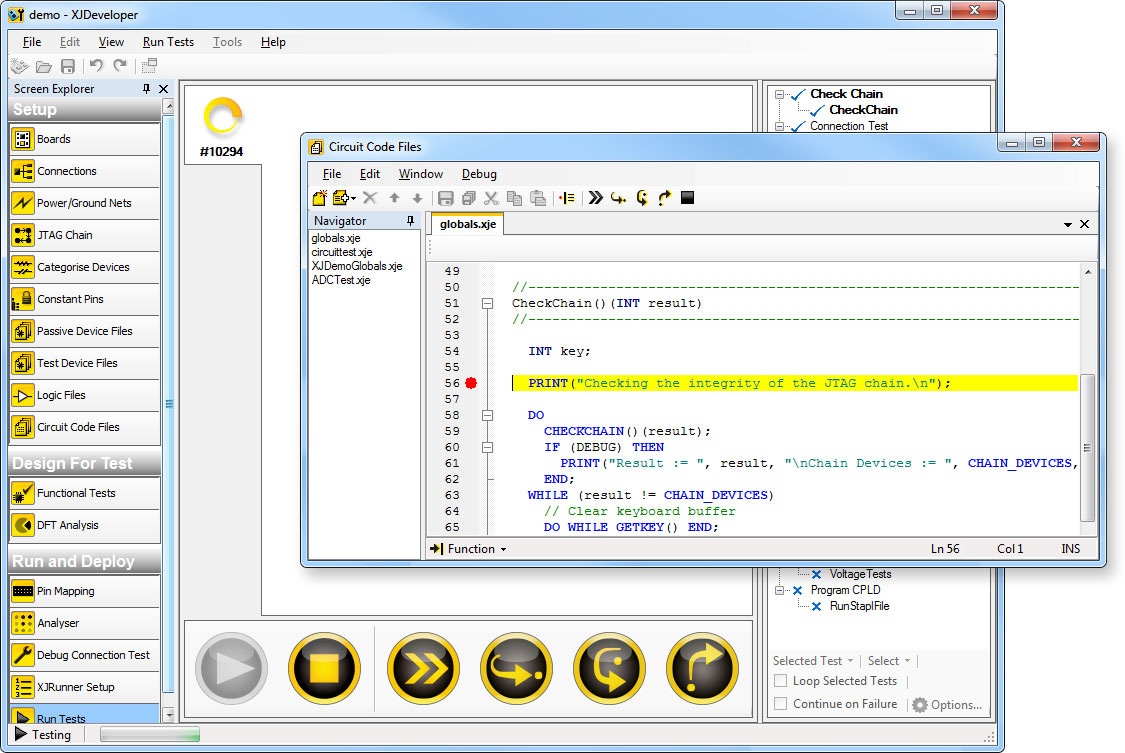Open Debug Connection Test screen
This screenshot has width=1125, height=753.
tap(85, 655)
